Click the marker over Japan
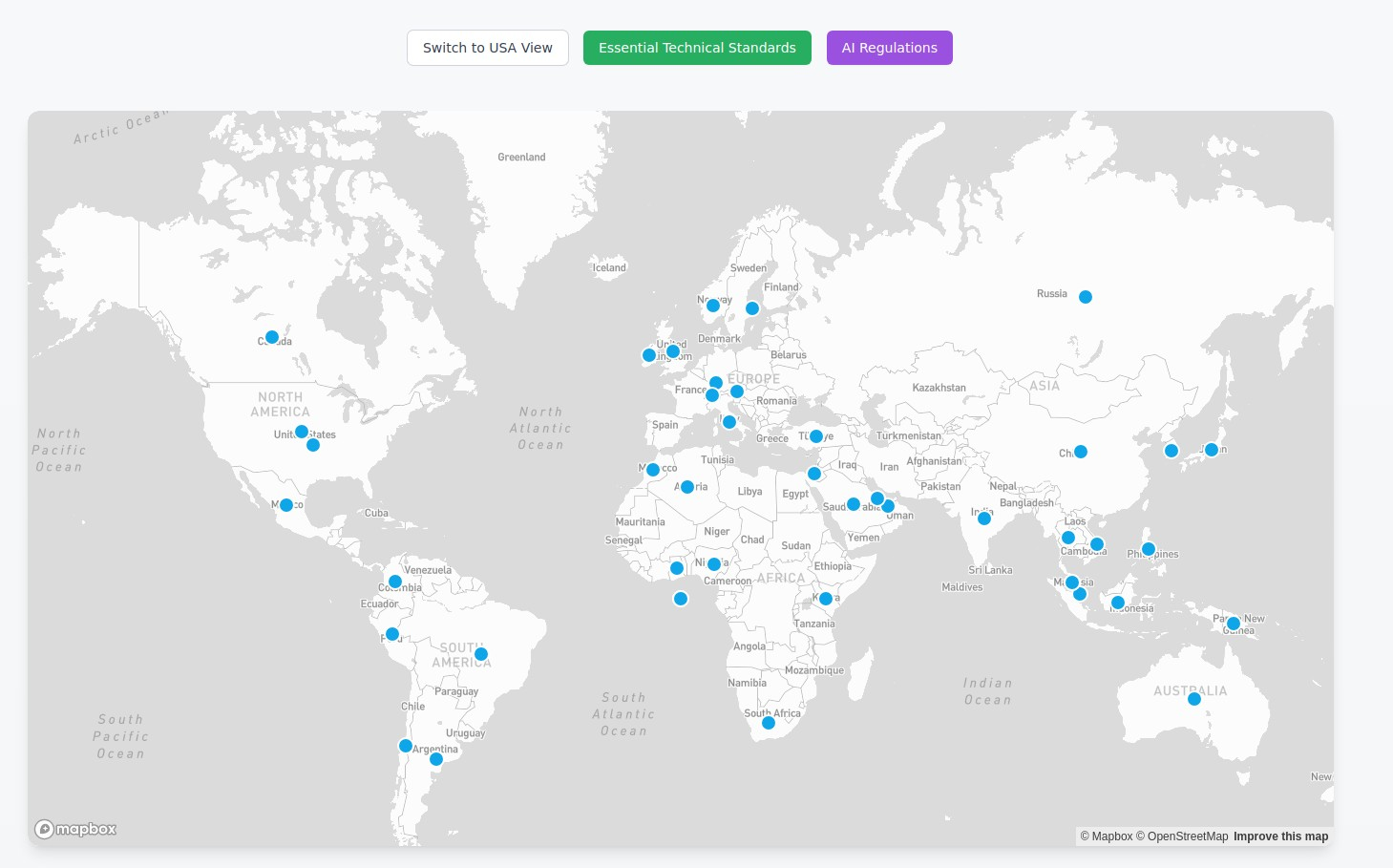This screenshot has height=868, width=1393. click(x=1213, y=449)
